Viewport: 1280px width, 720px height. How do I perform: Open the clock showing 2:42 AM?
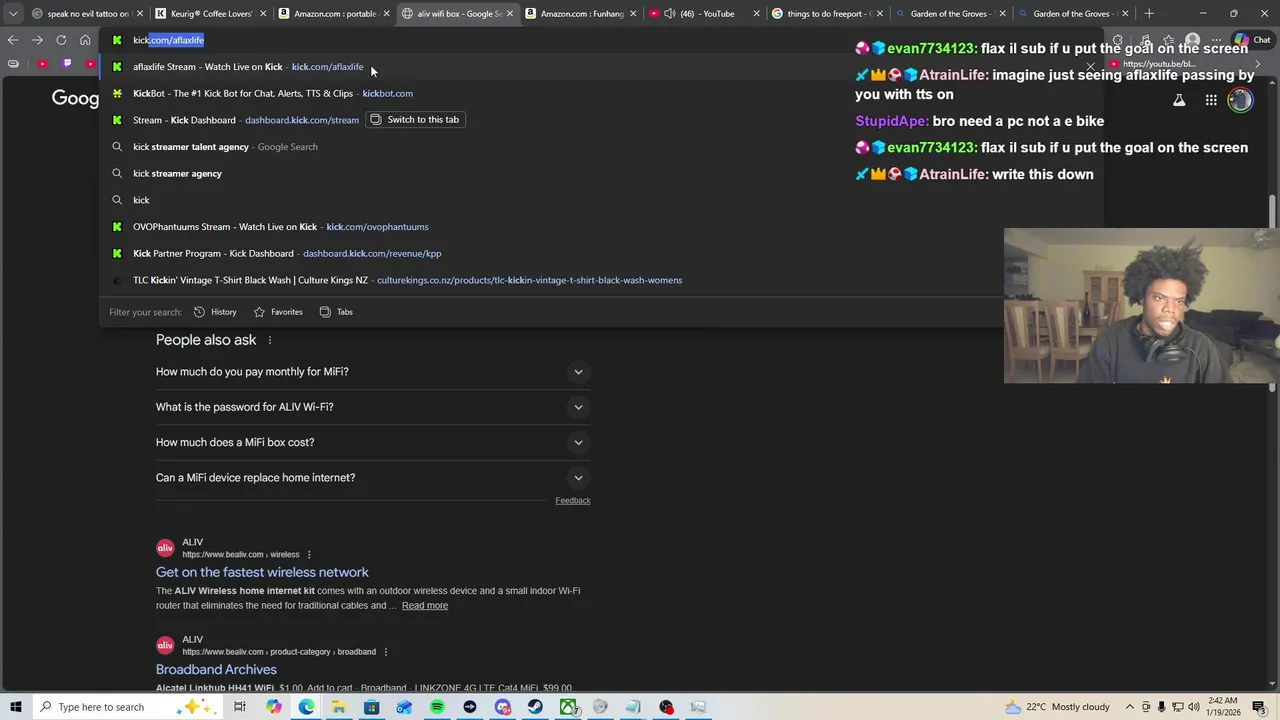1222,707
